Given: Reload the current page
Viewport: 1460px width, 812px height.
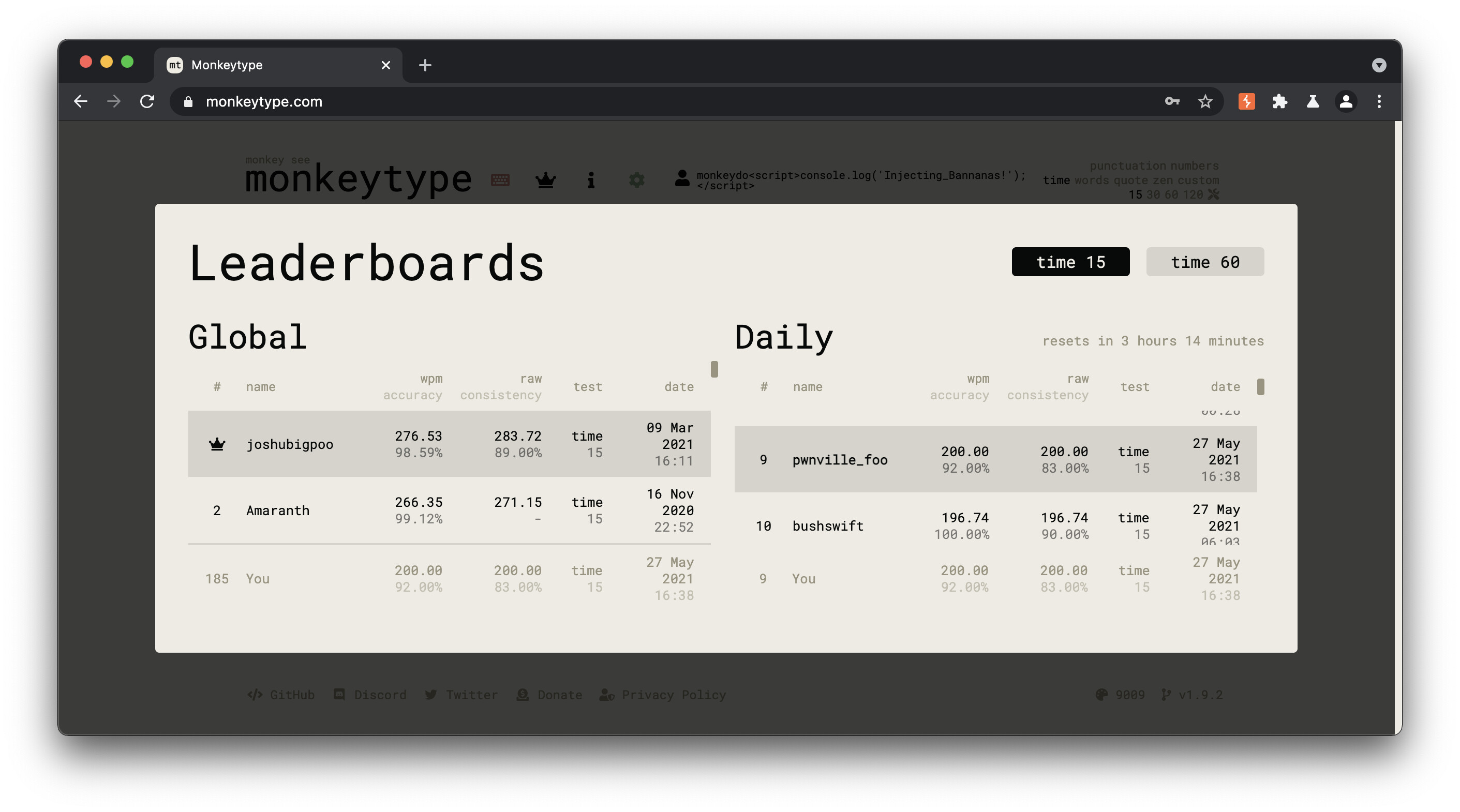Looking at the screenshot, I should point(147,101).
